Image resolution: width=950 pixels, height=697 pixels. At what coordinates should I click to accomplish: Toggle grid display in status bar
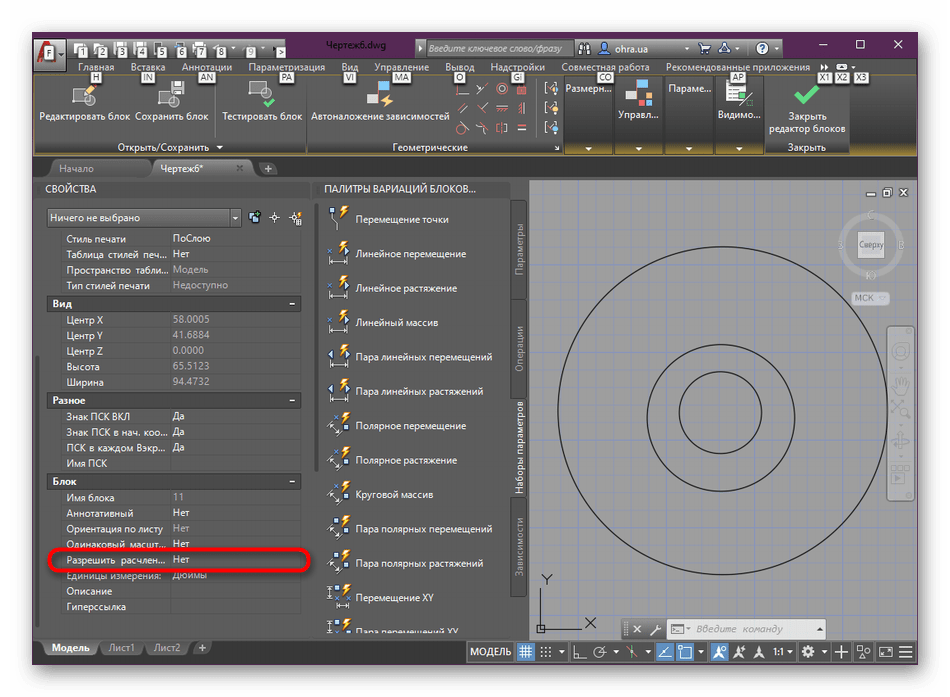(525, 652)
